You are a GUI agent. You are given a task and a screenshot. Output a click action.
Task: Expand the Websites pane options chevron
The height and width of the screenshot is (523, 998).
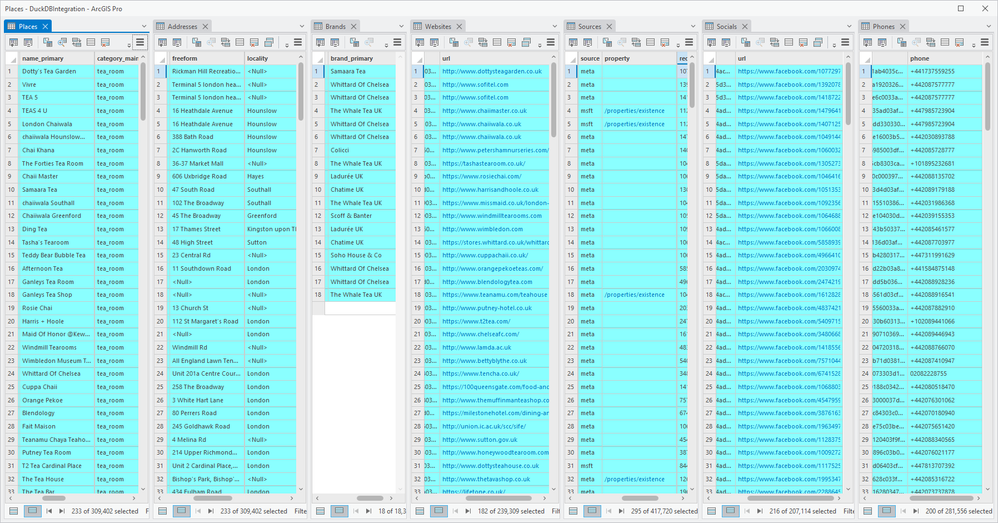[x=555, y=26]
